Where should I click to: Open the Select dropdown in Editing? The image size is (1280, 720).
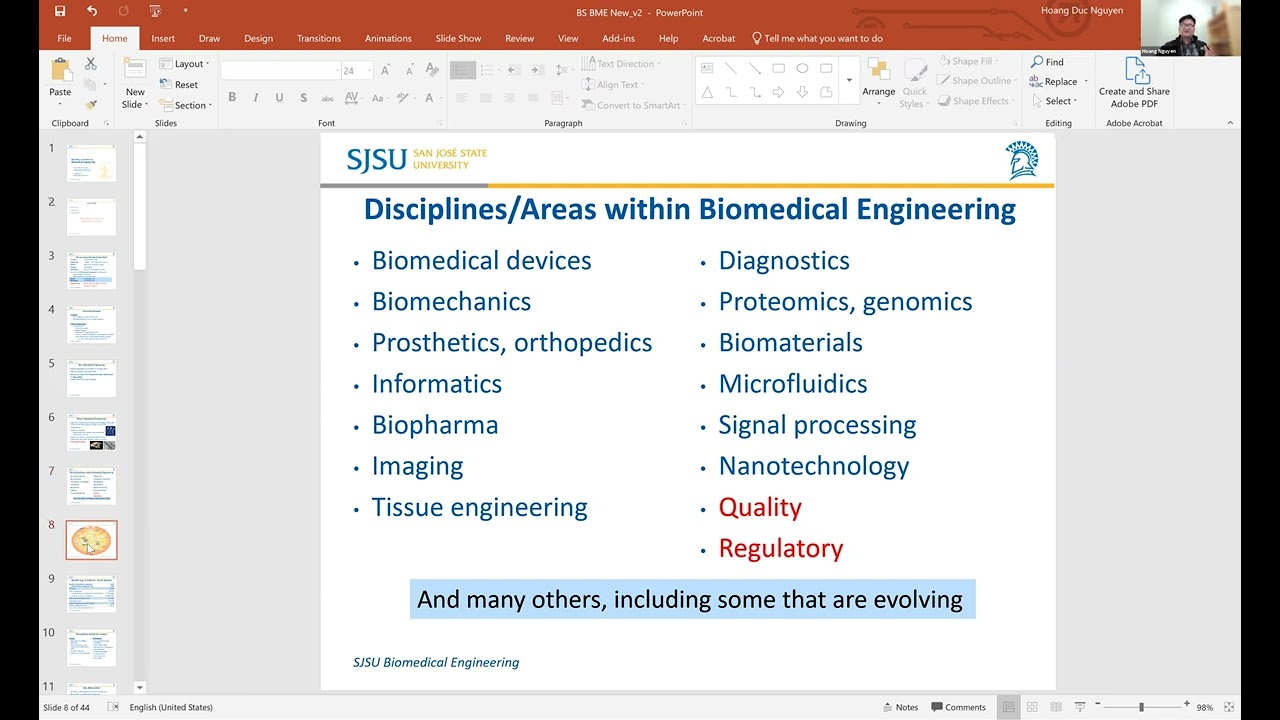pyautogui.click(x=1054, y=101)
